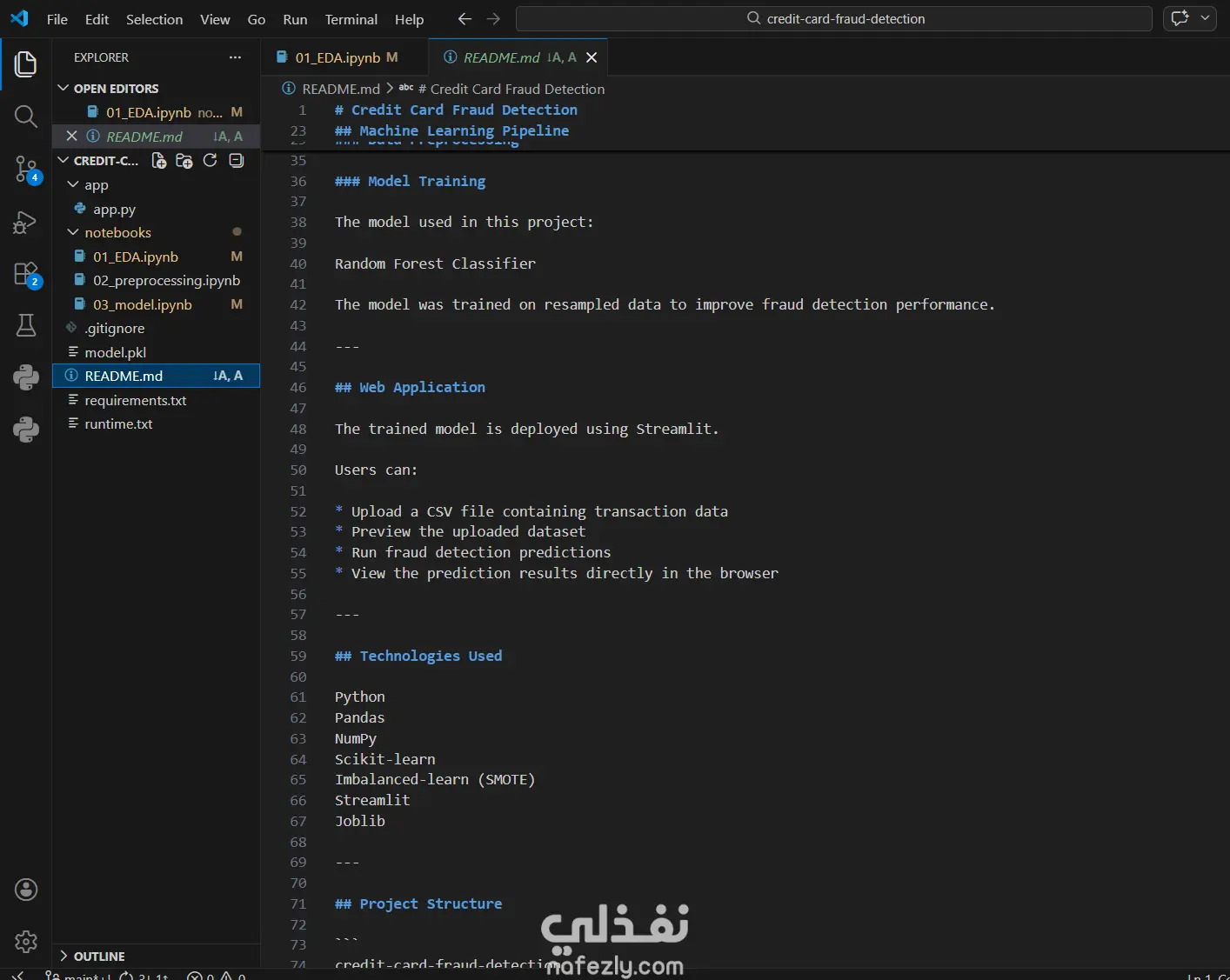Image resolution: width=1230 pixels, height=980 pixels.
Task: Collapse the CREDIT-C... workspace folder section
Action: (63, 161)
